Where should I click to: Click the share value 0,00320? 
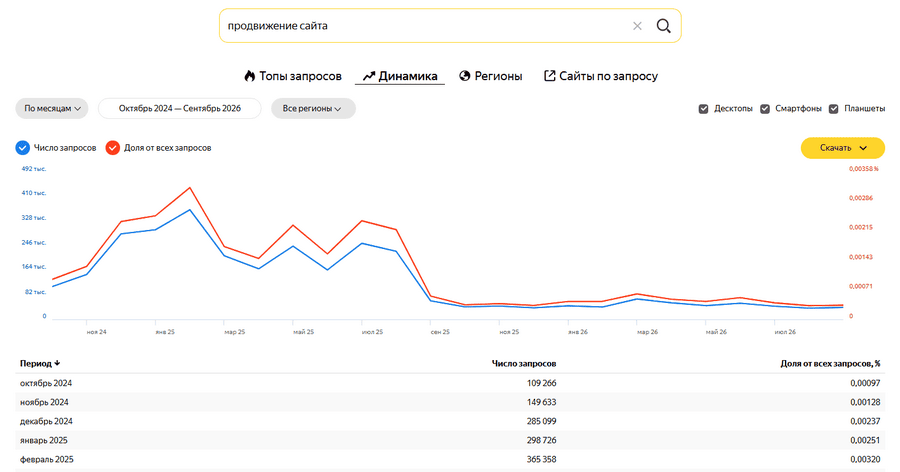[x=865, y=459]
